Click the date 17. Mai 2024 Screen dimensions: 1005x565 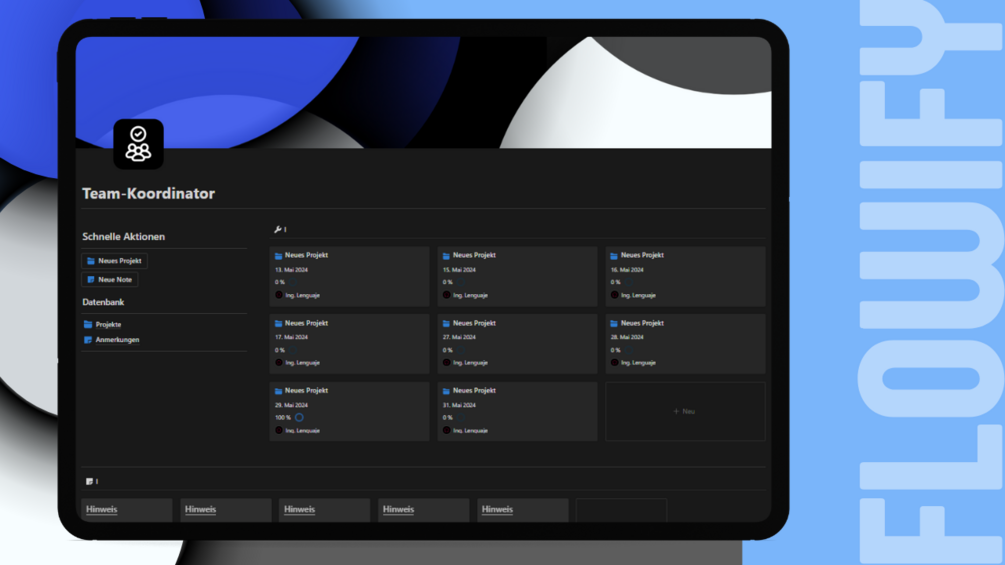pos(292,337)
